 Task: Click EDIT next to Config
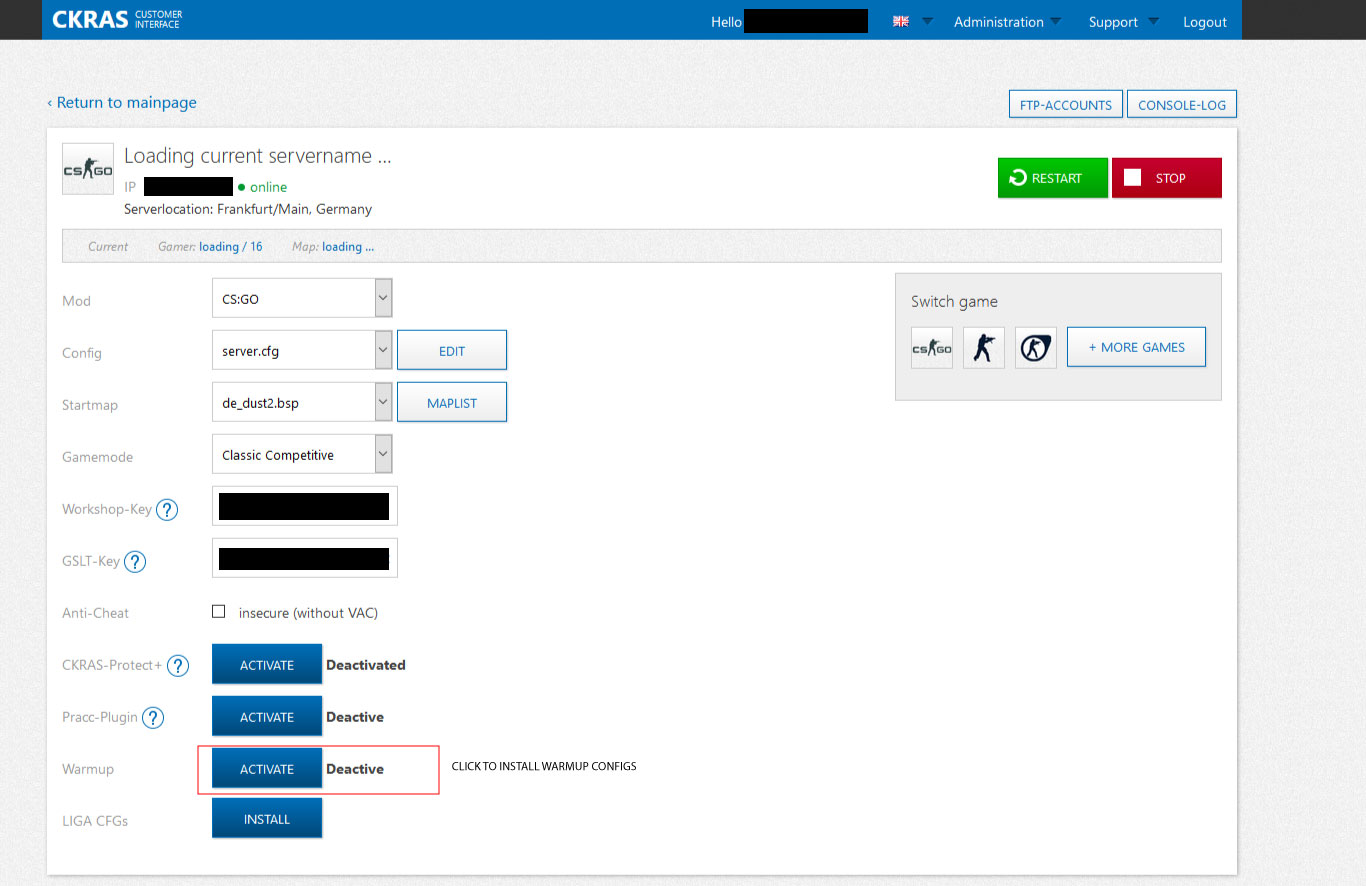(x=452, y=351)
